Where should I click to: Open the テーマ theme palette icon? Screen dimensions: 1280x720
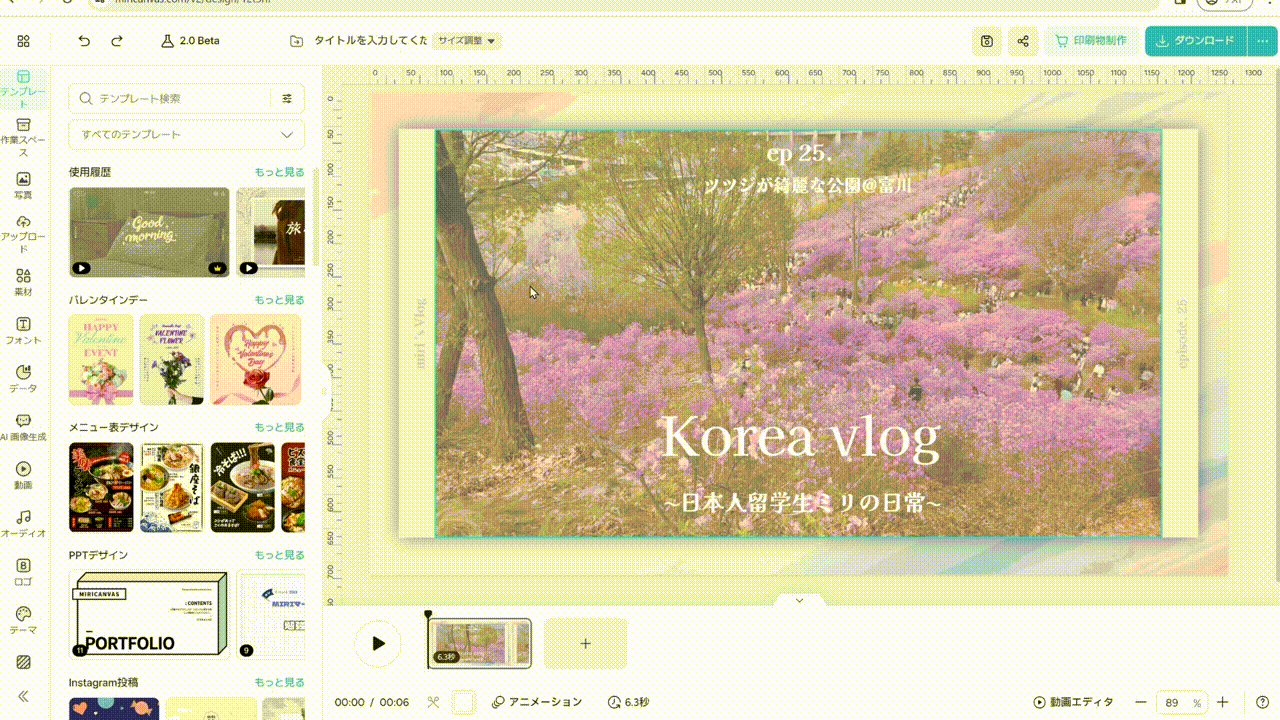point(23,621)
